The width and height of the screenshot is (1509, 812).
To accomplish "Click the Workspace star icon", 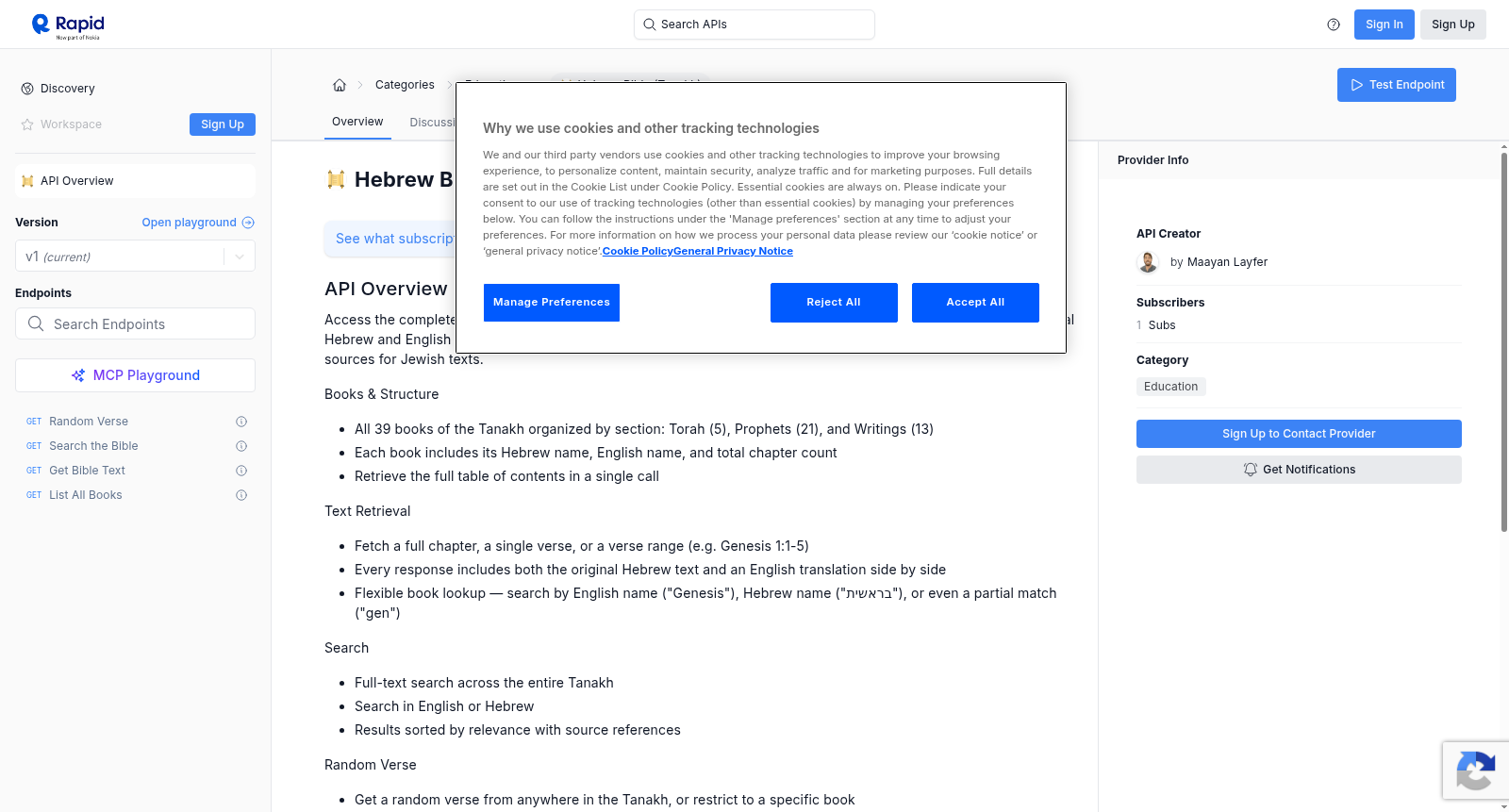I will 27,124.
